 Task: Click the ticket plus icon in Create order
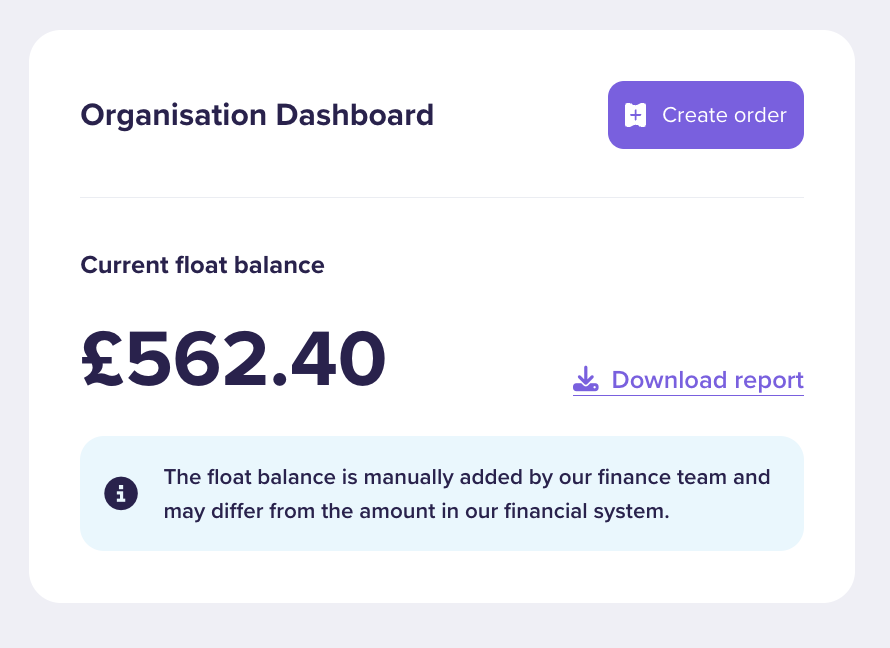(x=635, y=115)
